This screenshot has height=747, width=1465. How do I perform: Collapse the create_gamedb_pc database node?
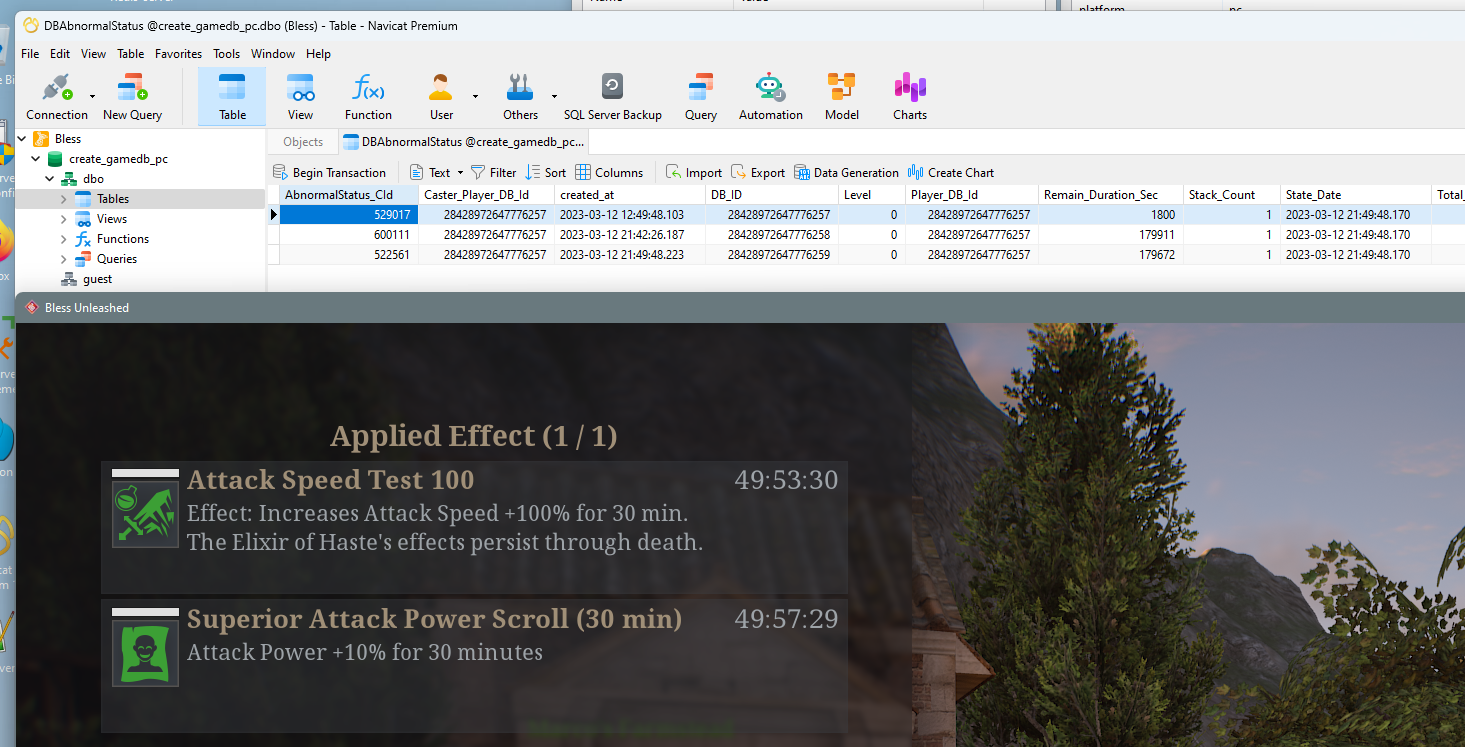tap(36, 159)
